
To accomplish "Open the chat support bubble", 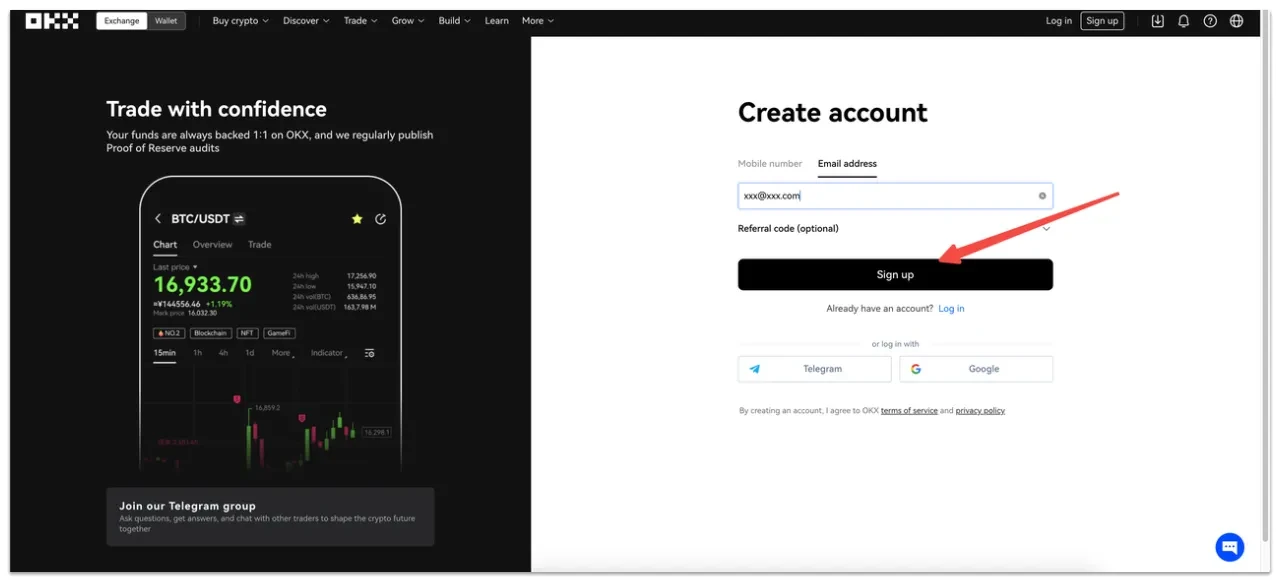I will click(x=1230, y=547).
